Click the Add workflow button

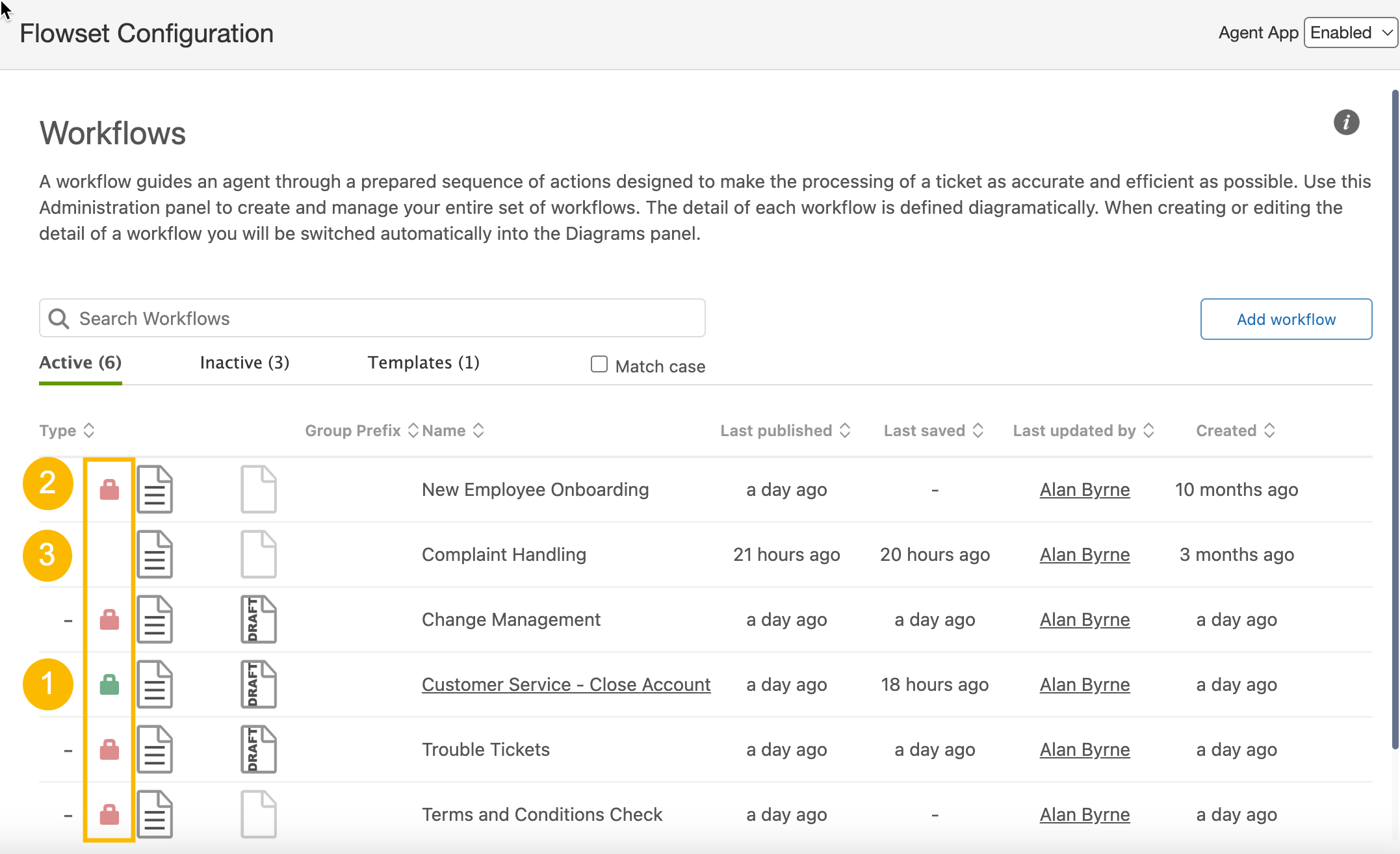pos(1286,319)
